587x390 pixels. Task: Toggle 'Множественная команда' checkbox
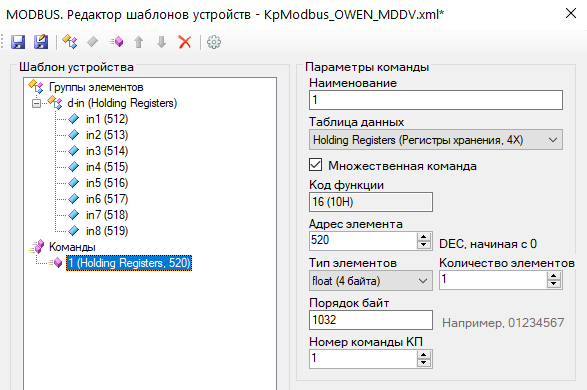click(x=316, y=165)
